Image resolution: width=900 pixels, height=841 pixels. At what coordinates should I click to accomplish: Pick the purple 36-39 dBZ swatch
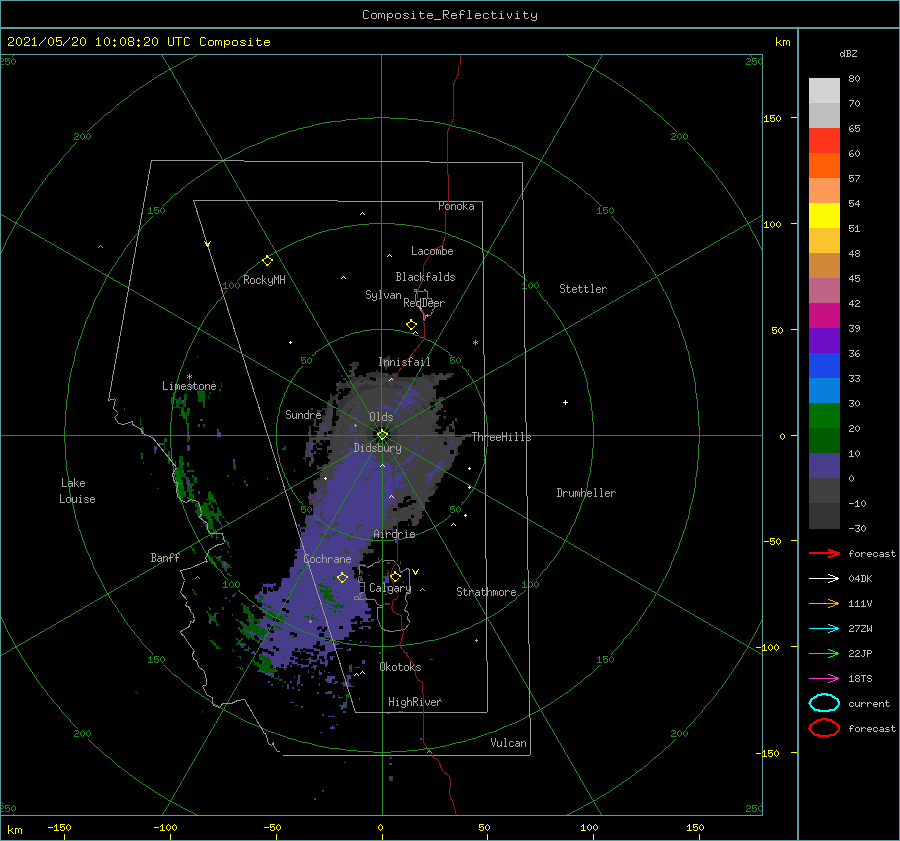tap(824, 340)
